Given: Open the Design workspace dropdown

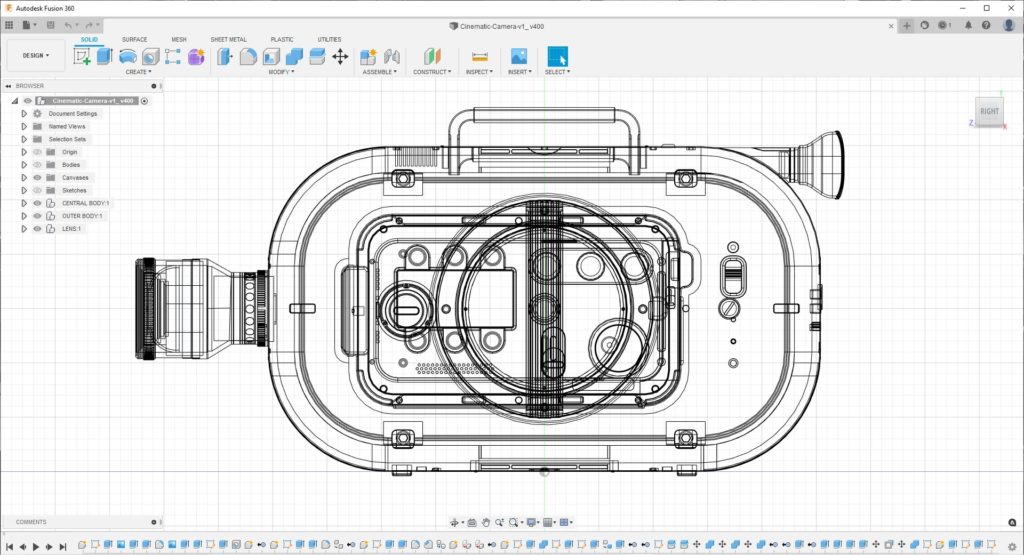Looking at the screenshot, I should [x=36, y=56].
